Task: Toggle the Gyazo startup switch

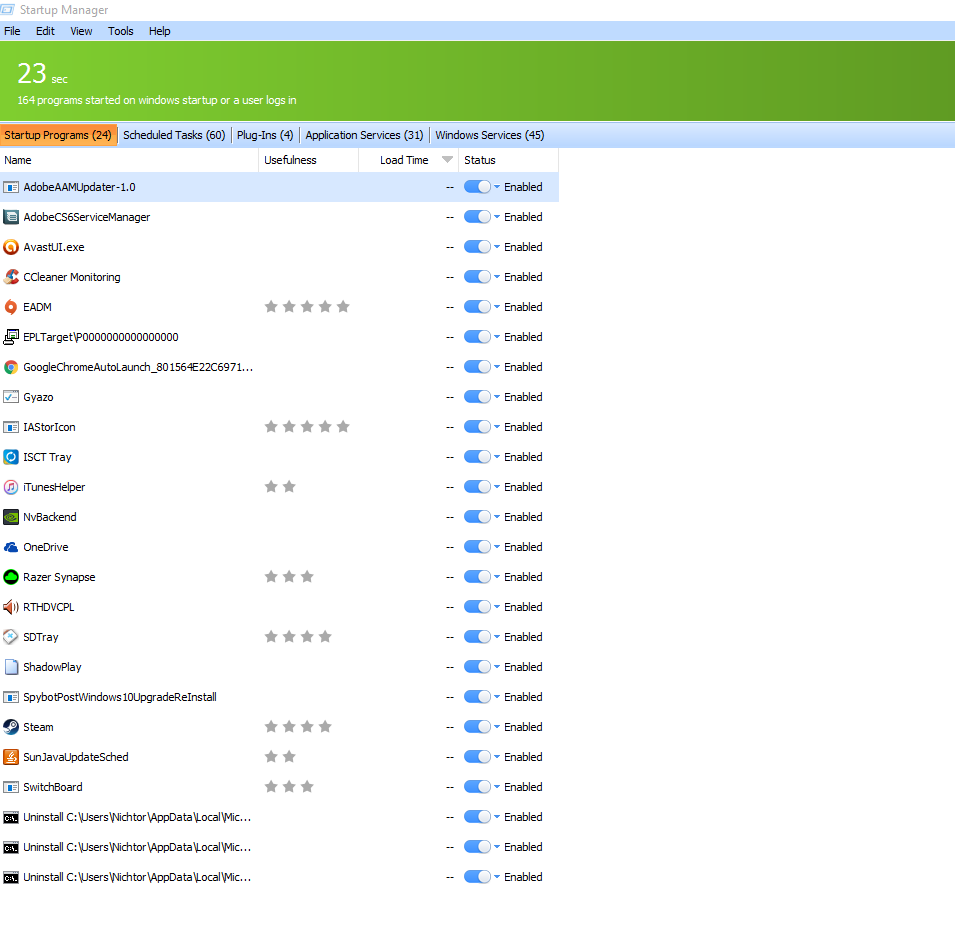Action: (477, 397)
